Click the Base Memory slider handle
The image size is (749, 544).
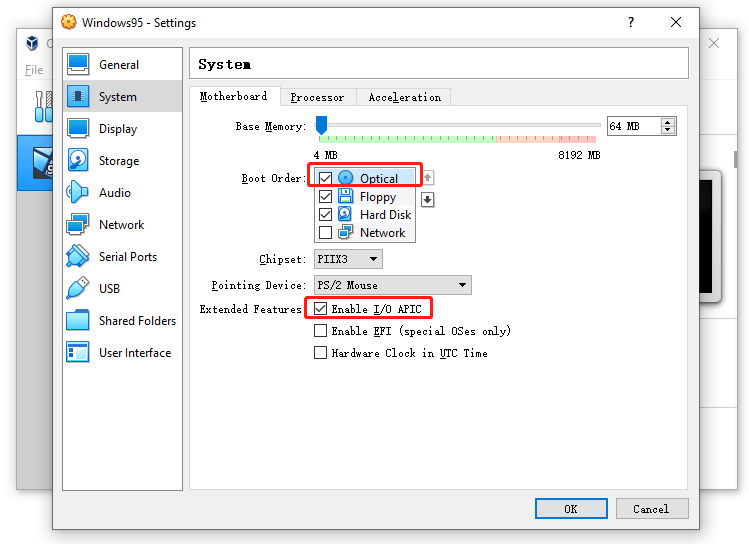[x=321, y=125]
